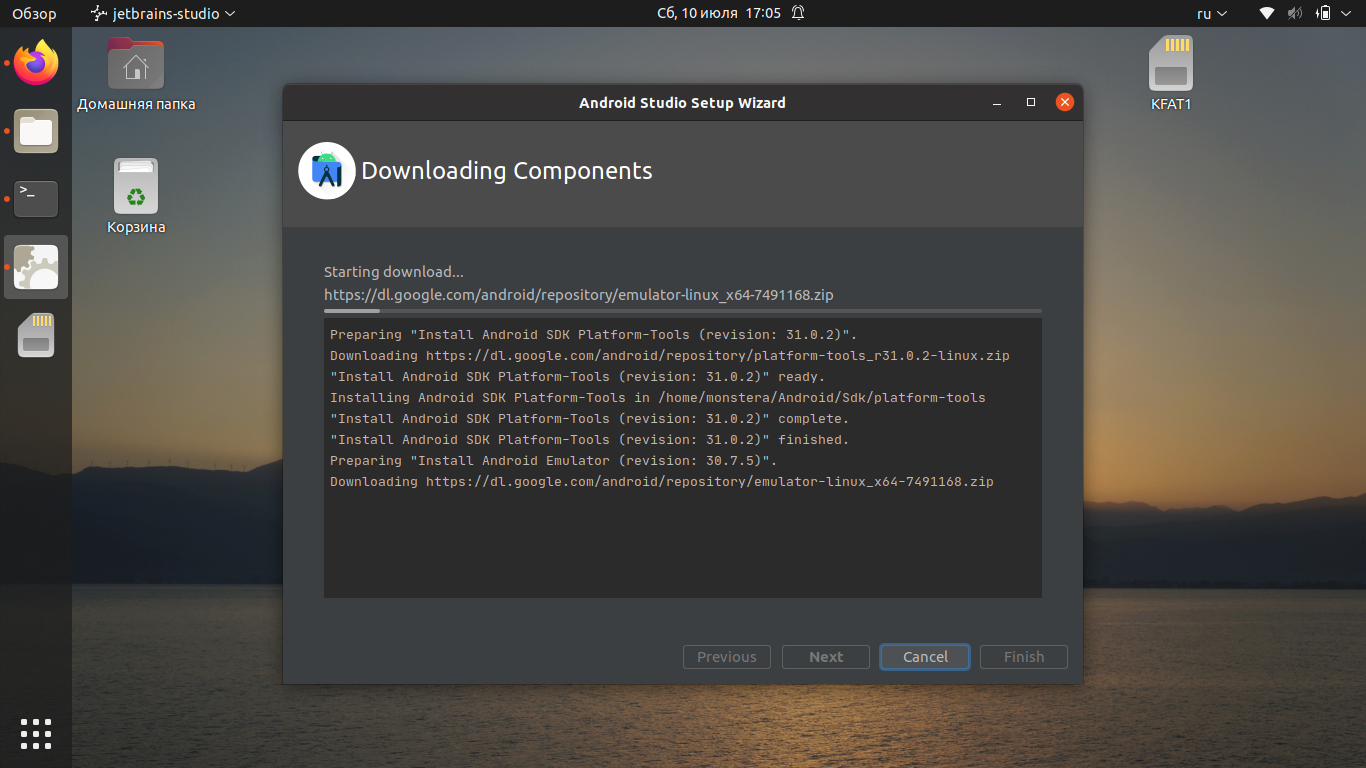The width and height of the screenshot is (1366, 768).
Task: Expand the jetbrains-studio app menu
Action: point(163,14)
